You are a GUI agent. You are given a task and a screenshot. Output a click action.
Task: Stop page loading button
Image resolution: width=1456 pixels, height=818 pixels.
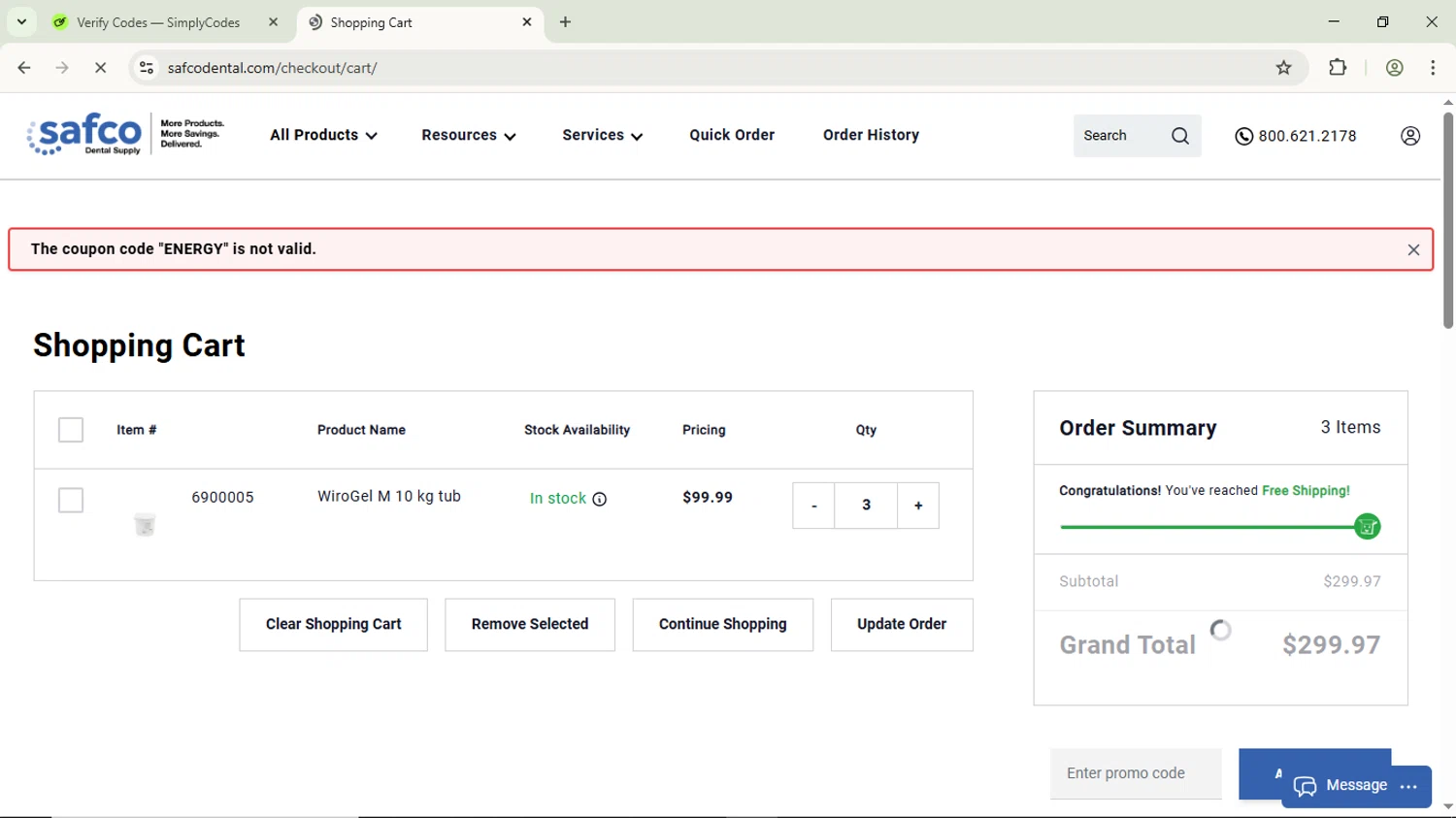coord(100,68)
